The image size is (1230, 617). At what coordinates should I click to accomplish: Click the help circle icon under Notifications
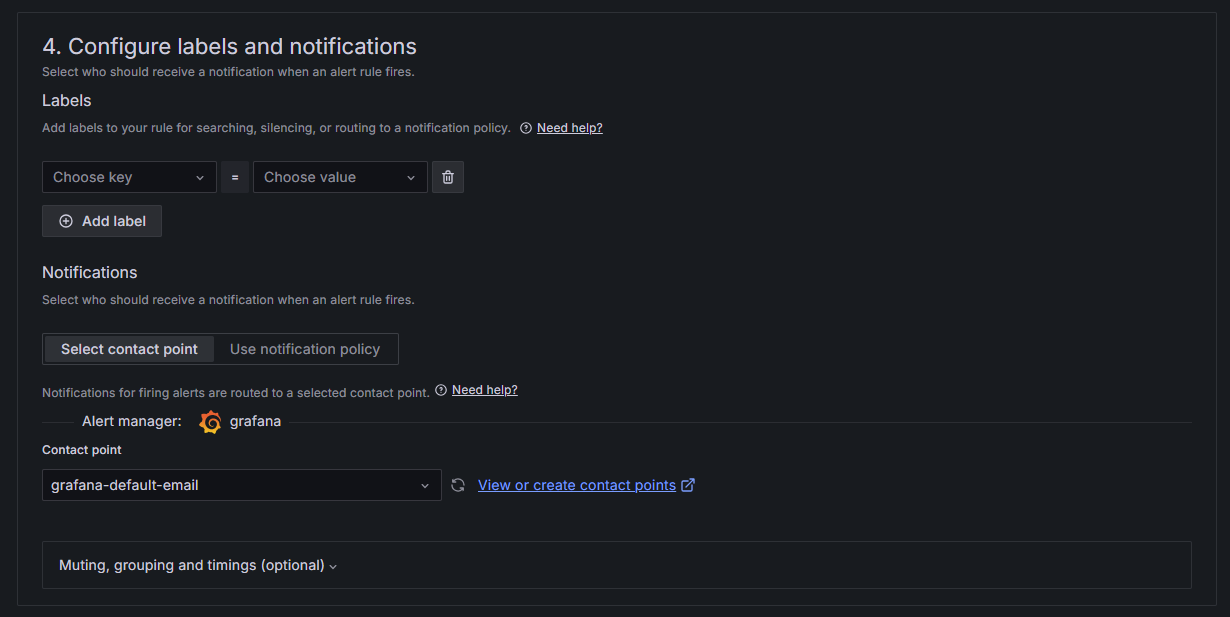(441, 390)
